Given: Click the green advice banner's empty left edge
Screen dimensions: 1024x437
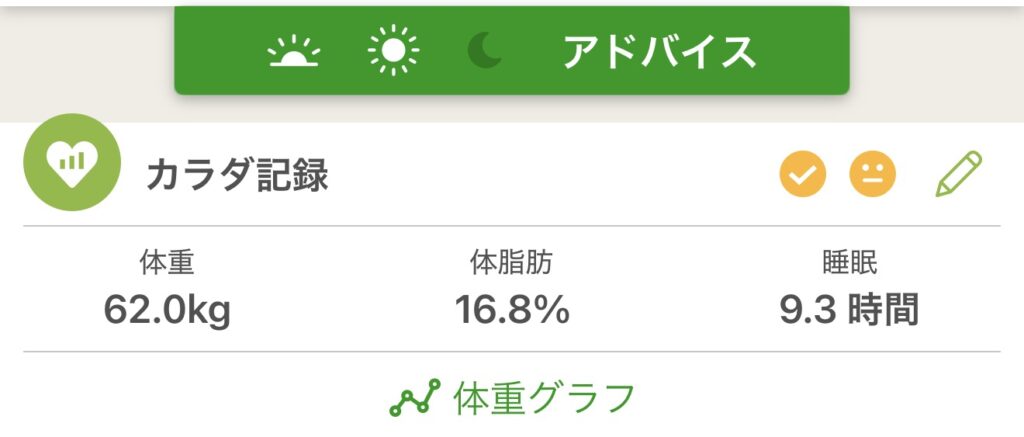Looking at the screenshot, I should [x=215, y=50].
